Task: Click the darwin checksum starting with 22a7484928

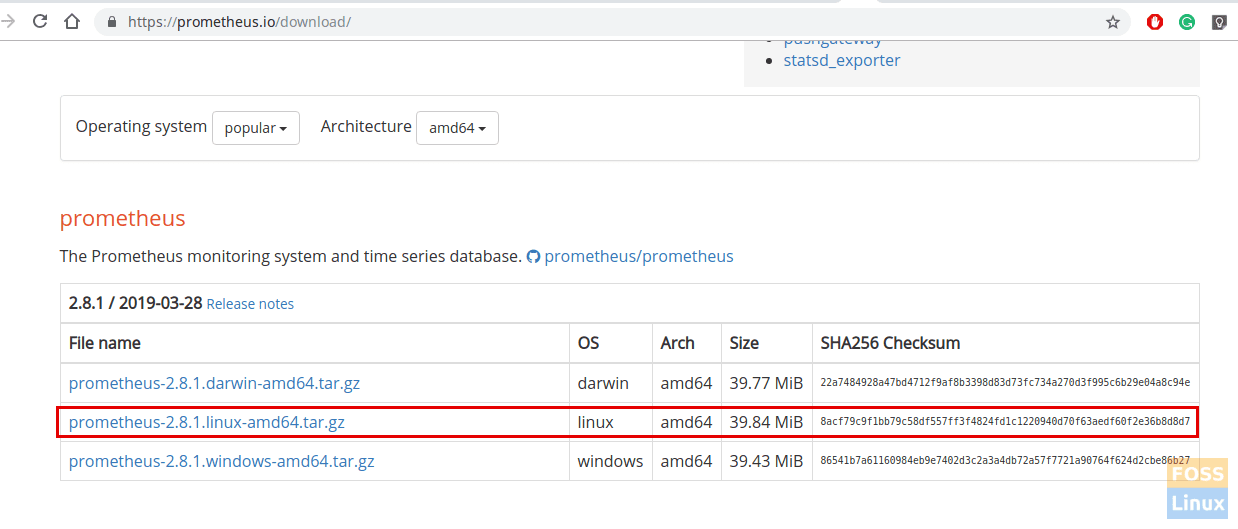Action: (x=1005, y=382)
